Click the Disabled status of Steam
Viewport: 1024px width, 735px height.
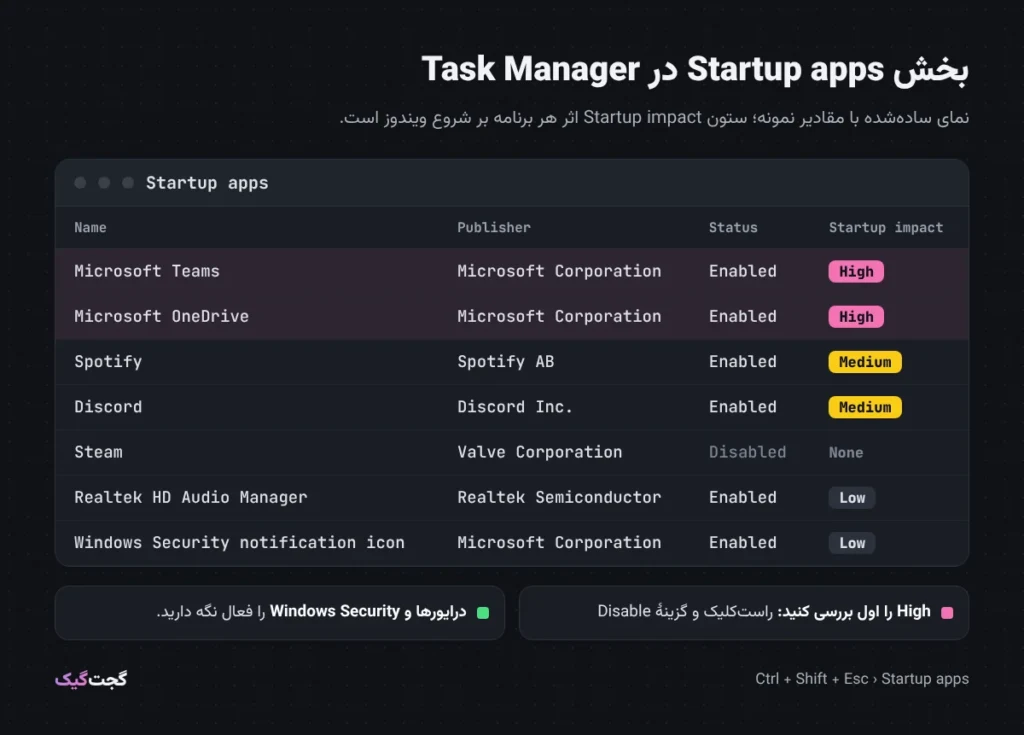click(x=747, y=452)
